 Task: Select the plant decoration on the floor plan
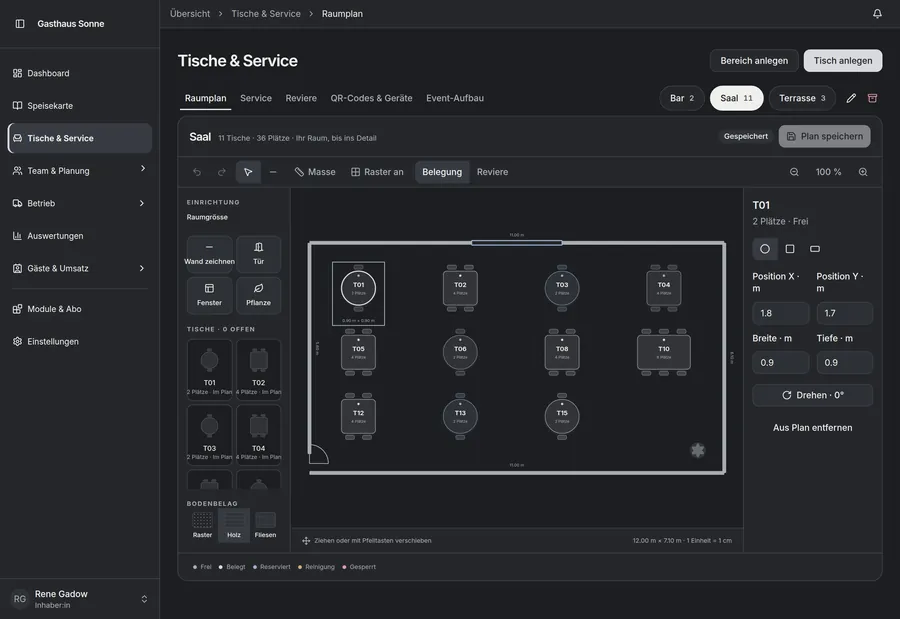click(697, 450)
